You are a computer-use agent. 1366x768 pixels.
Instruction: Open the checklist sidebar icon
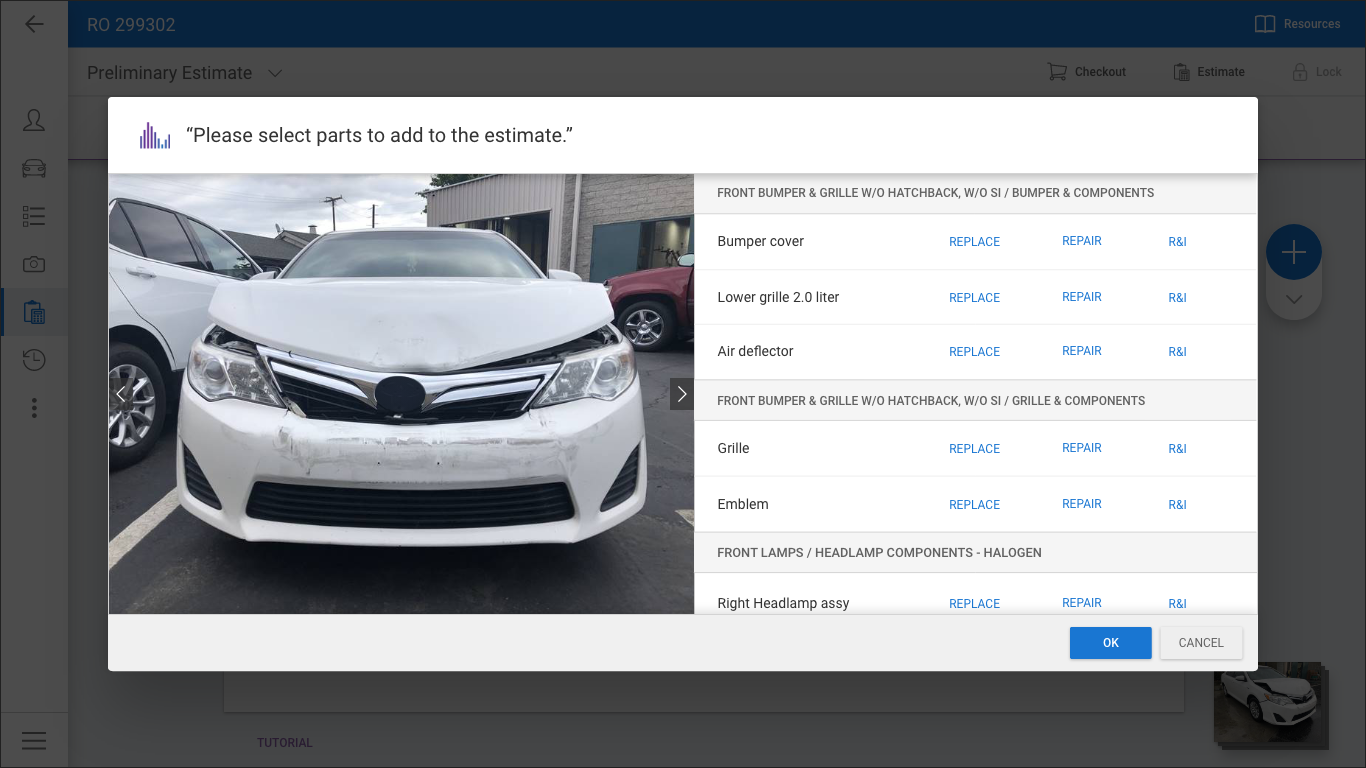pyautogui.click(x=34, y=216)
